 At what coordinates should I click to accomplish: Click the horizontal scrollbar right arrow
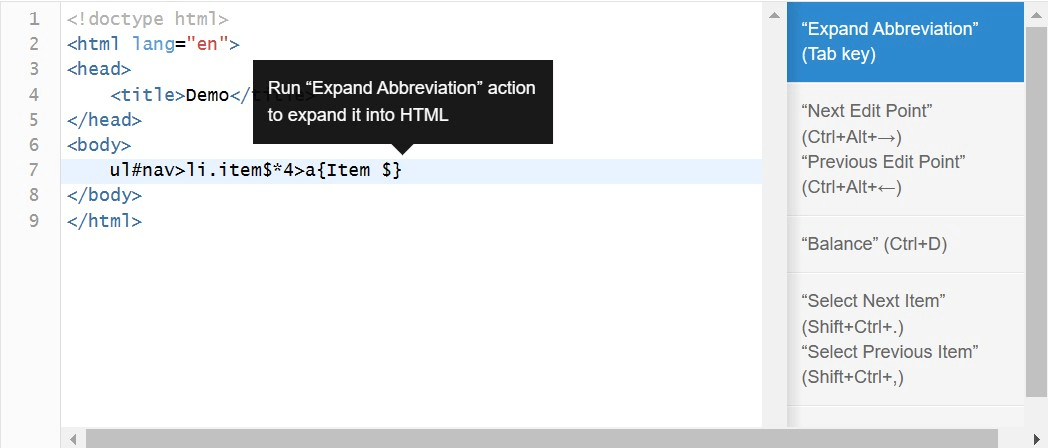pos(1036,439)
